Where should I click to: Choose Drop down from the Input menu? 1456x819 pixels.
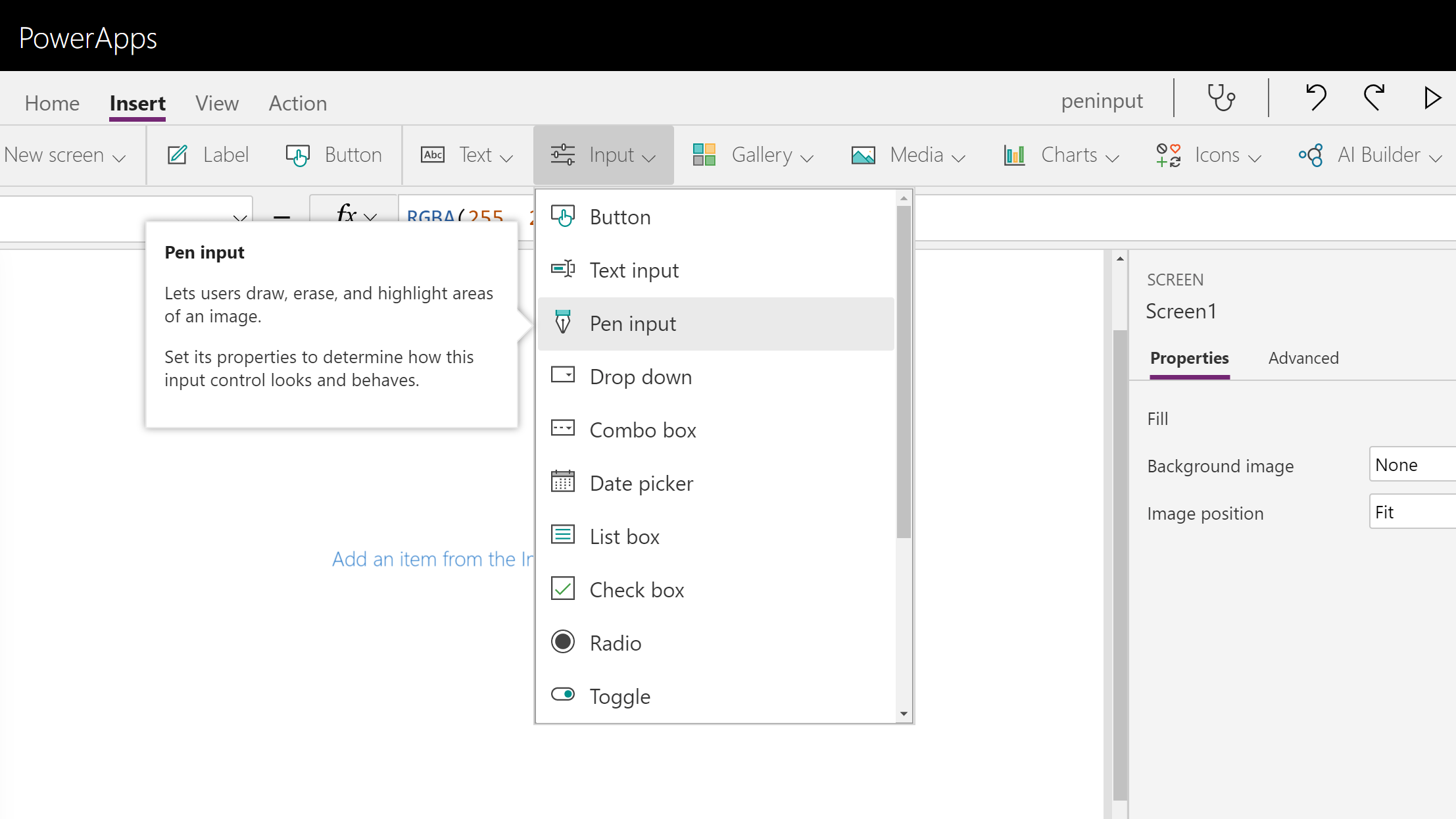[x=716, y=377]
